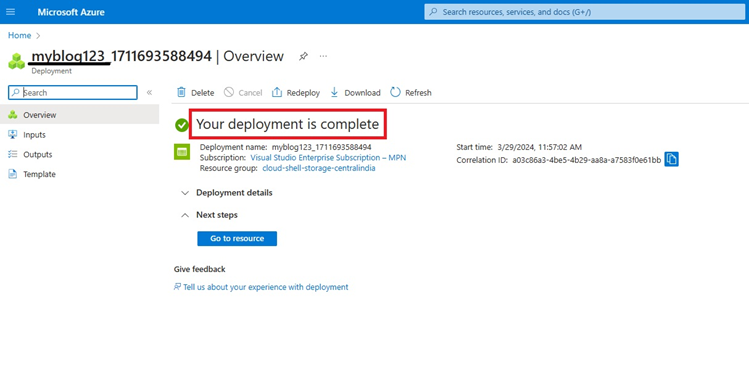Copy the Correlation ID to clipboard
The height and width of the screenshot is (375, 749).
[671, 160]
